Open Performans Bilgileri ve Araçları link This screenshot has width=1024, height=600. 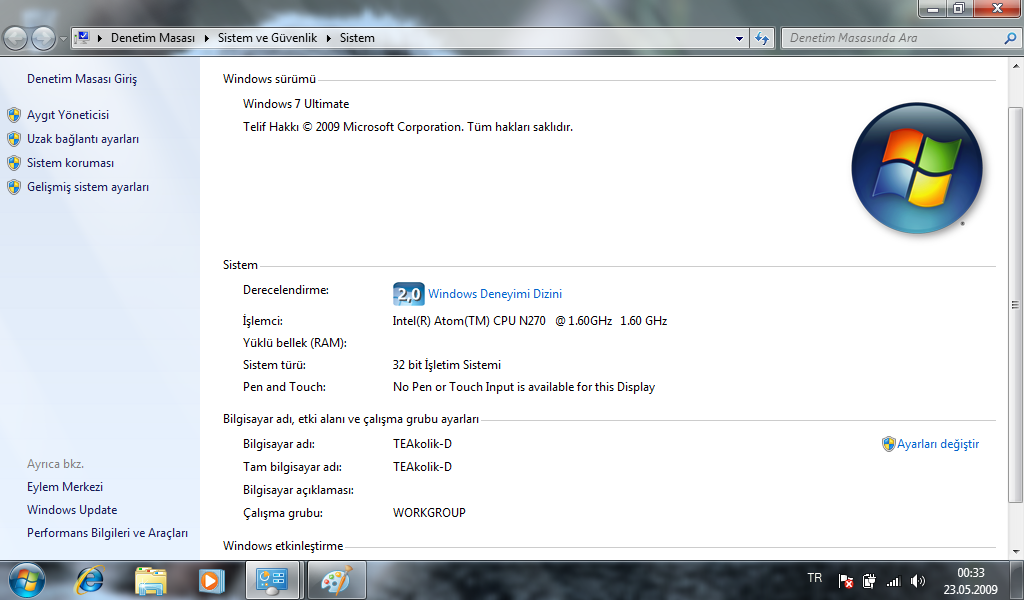(107, 533)
